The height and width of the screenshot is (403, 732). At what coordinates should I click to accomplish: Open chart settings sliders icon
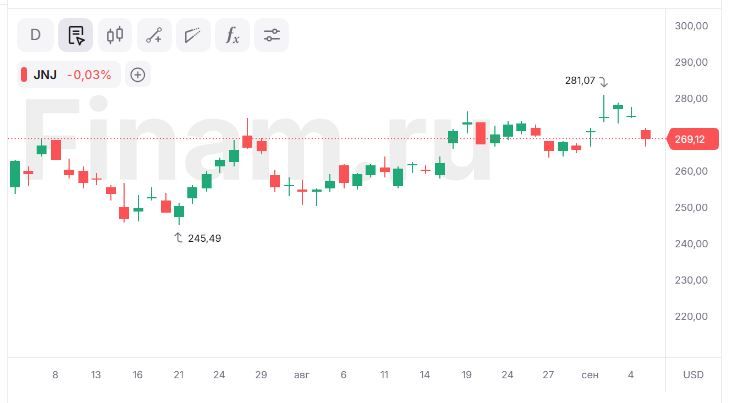coord(272,35)
